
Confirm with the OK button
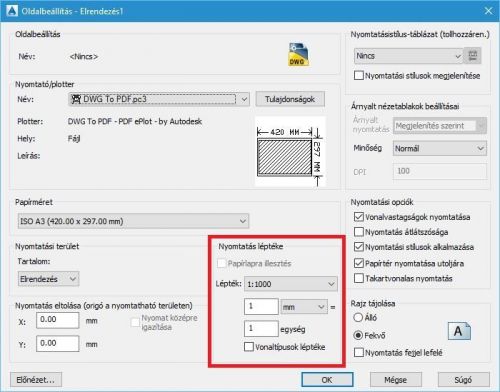(327, 380)
